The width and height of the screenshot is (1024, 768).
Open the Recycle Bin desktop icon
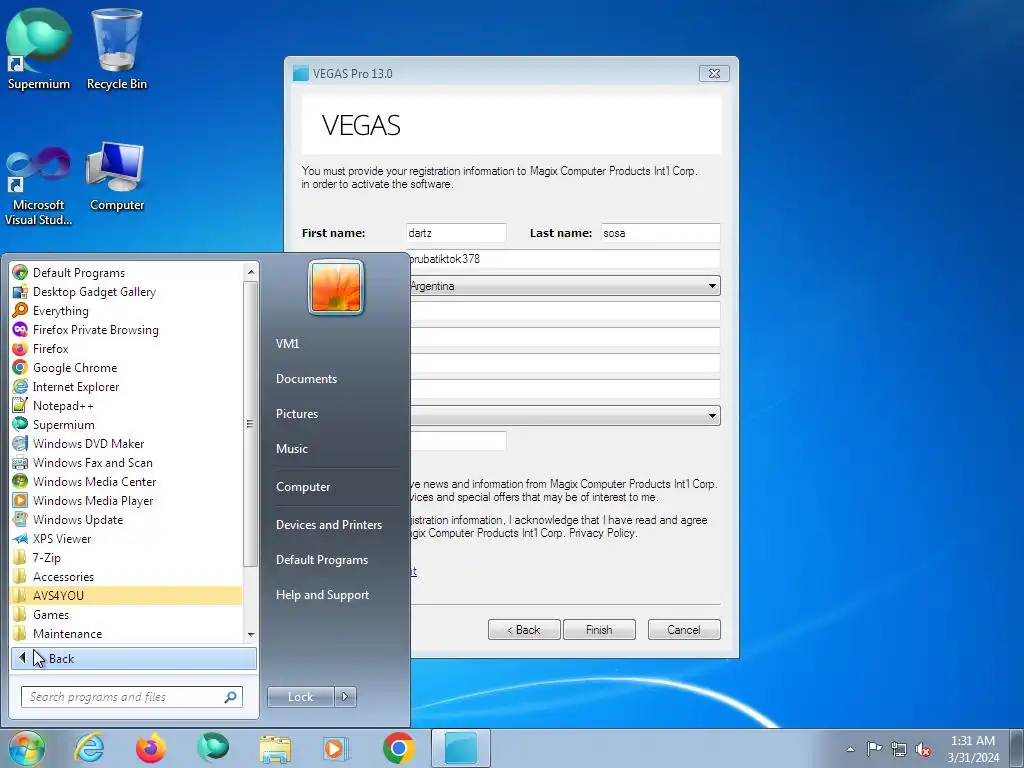pyautogui.click(x=117, y=50)
